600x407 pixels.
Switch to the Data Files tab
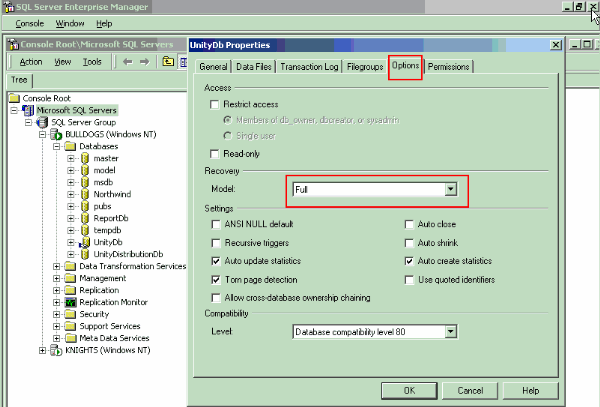pyautogui.click(x=254, y=67)
